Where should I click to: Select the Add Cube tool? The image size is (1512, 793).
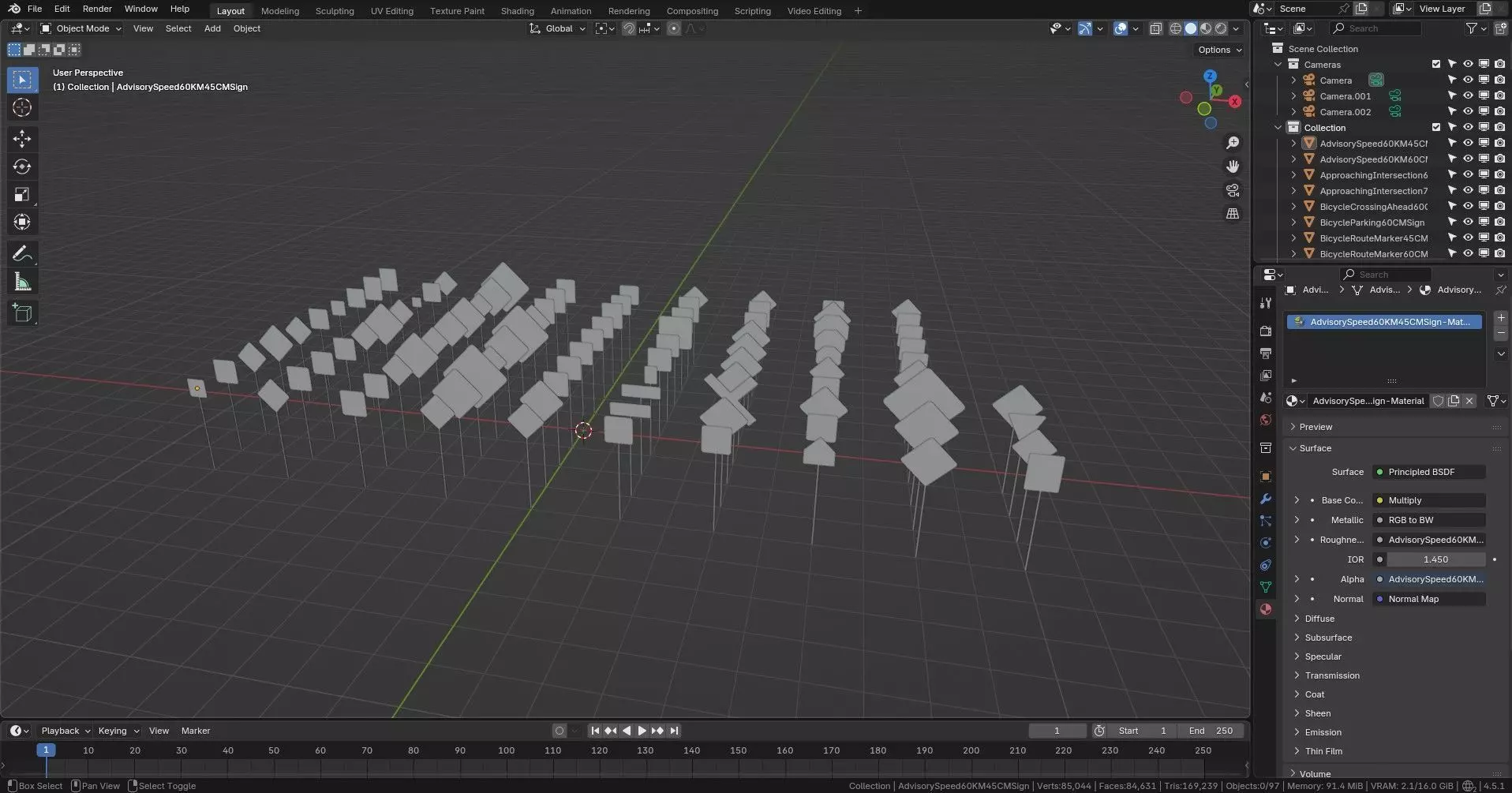(22, 313)
